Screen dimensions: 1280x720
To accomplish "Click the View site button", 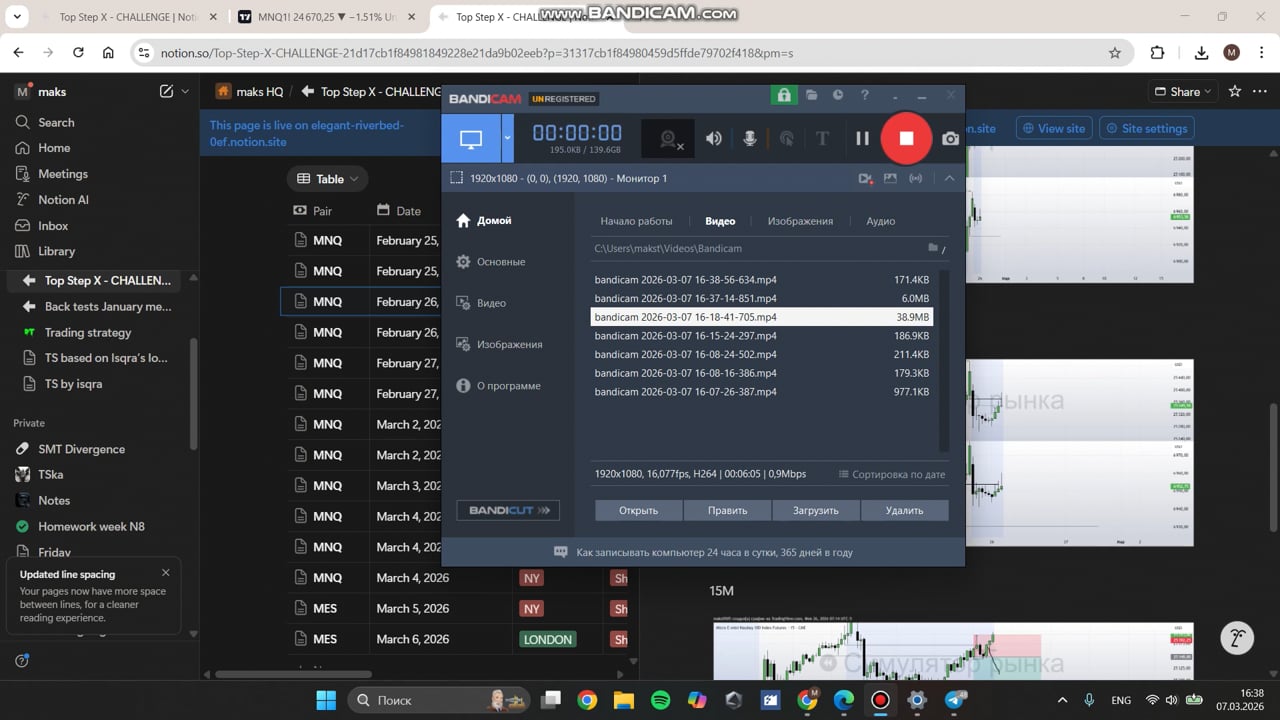I will pos(1053,128).
